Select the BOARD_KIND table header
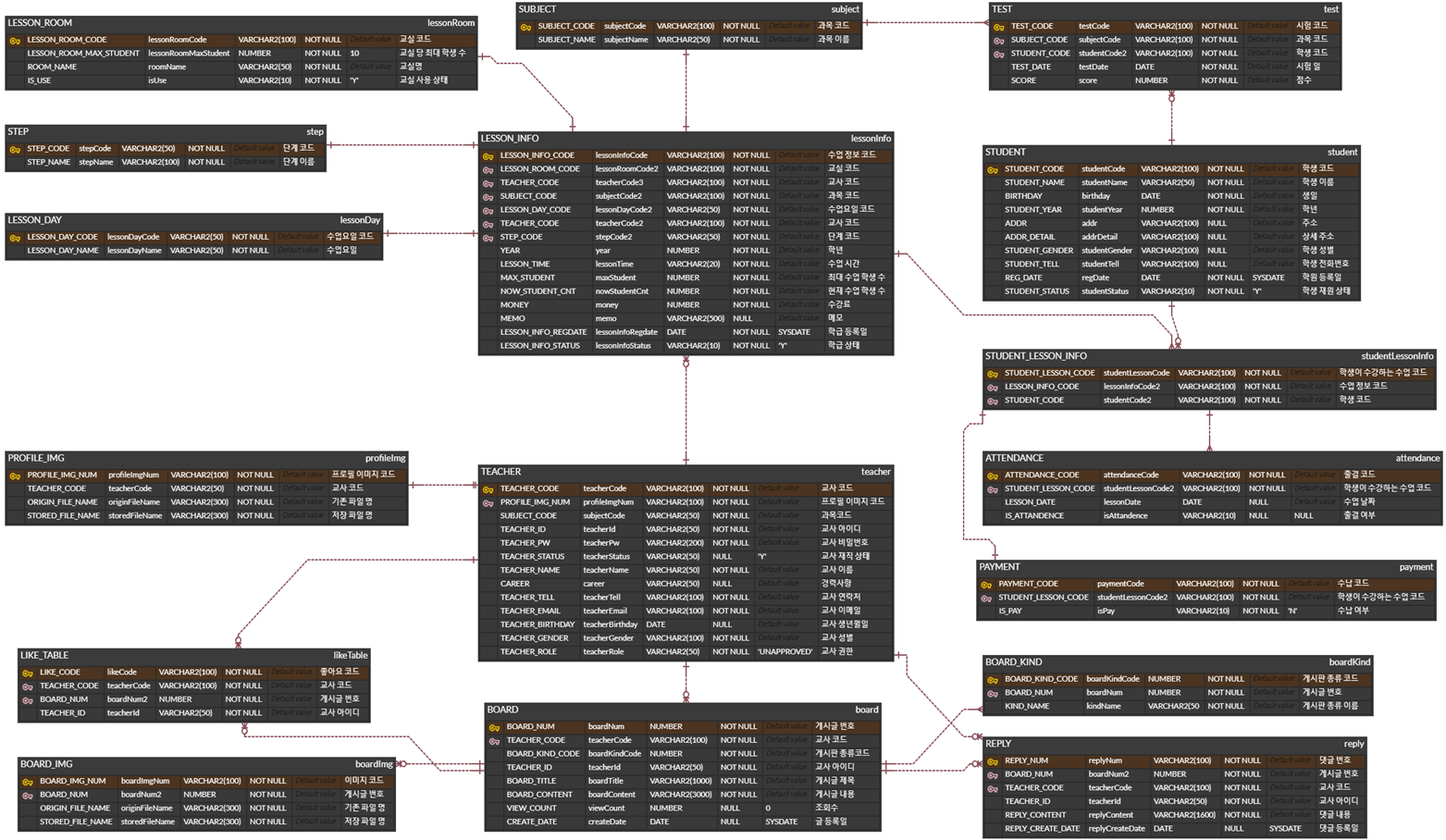Viewport: 1446px width, 840px height. click(x=1178, y=662)
